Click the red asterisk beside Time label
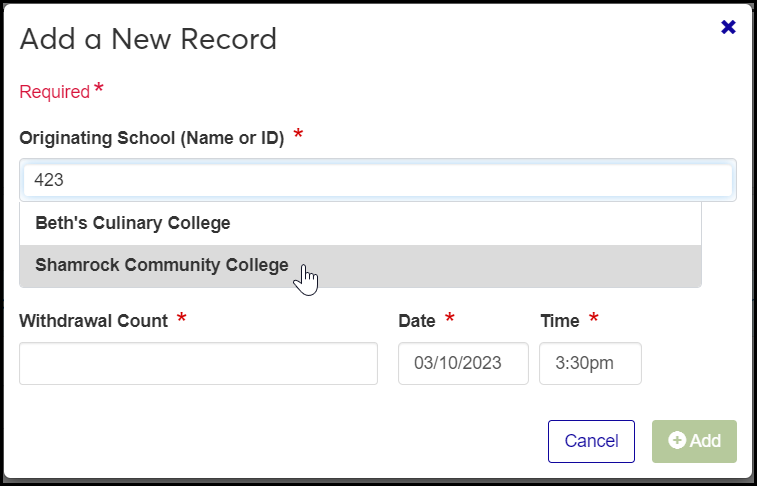 (x=594, y=319)
